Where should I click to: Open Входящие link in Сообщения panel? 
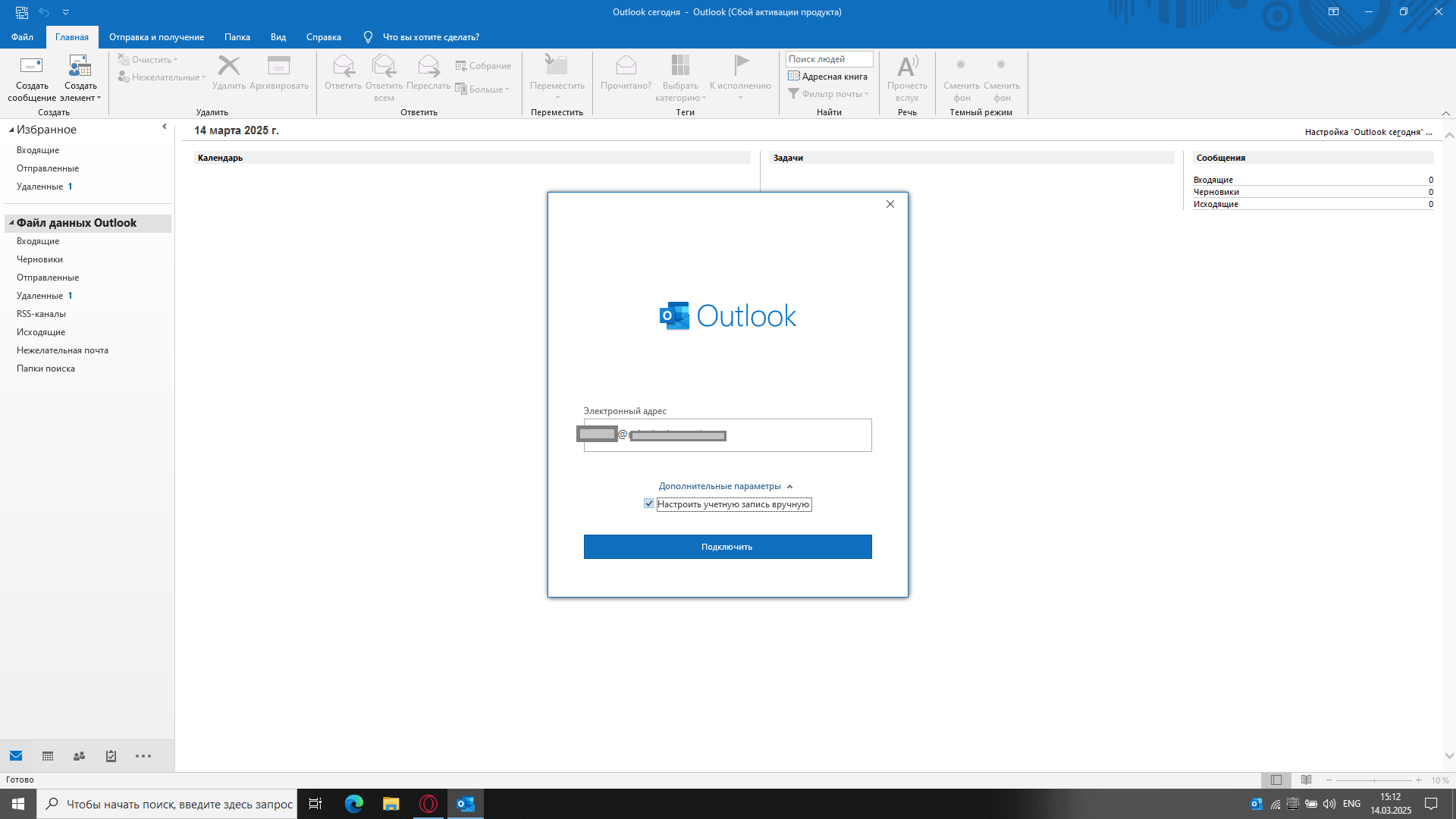[x=1213, y=180]
